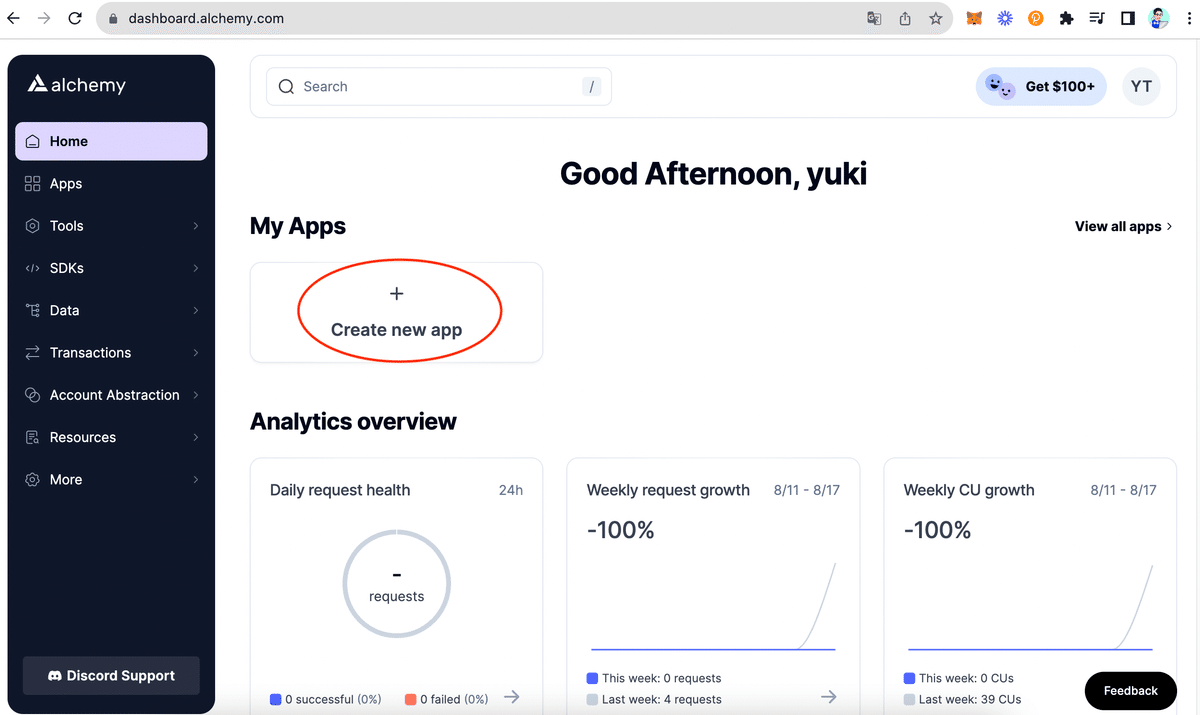Click the media control playlist icon

(x=1097, y=18)
